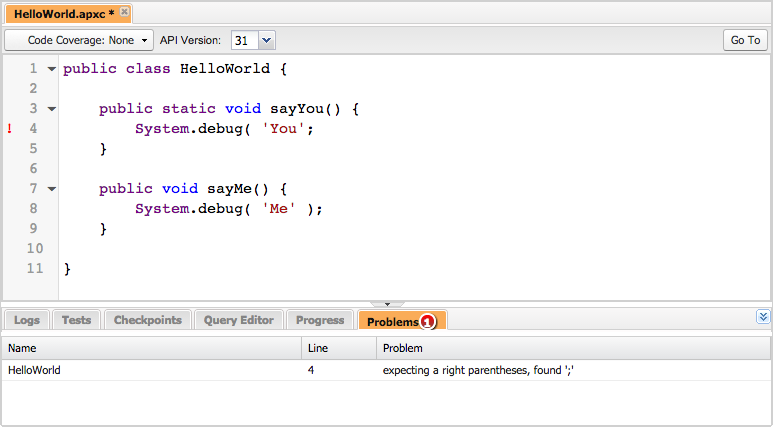Open the Query Editor tab

pyautogui.click(x=239, y=320)
